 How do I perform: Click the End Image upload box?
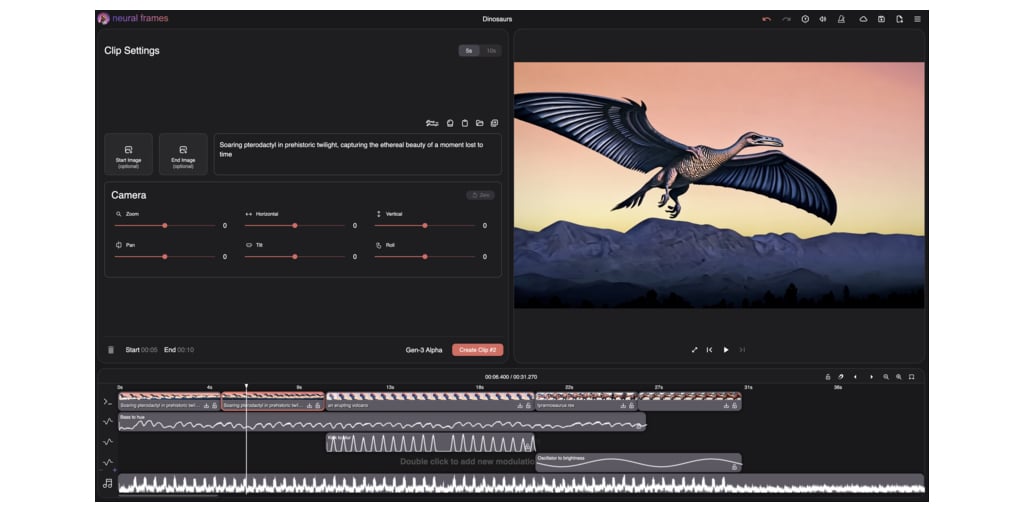point(183,154)
